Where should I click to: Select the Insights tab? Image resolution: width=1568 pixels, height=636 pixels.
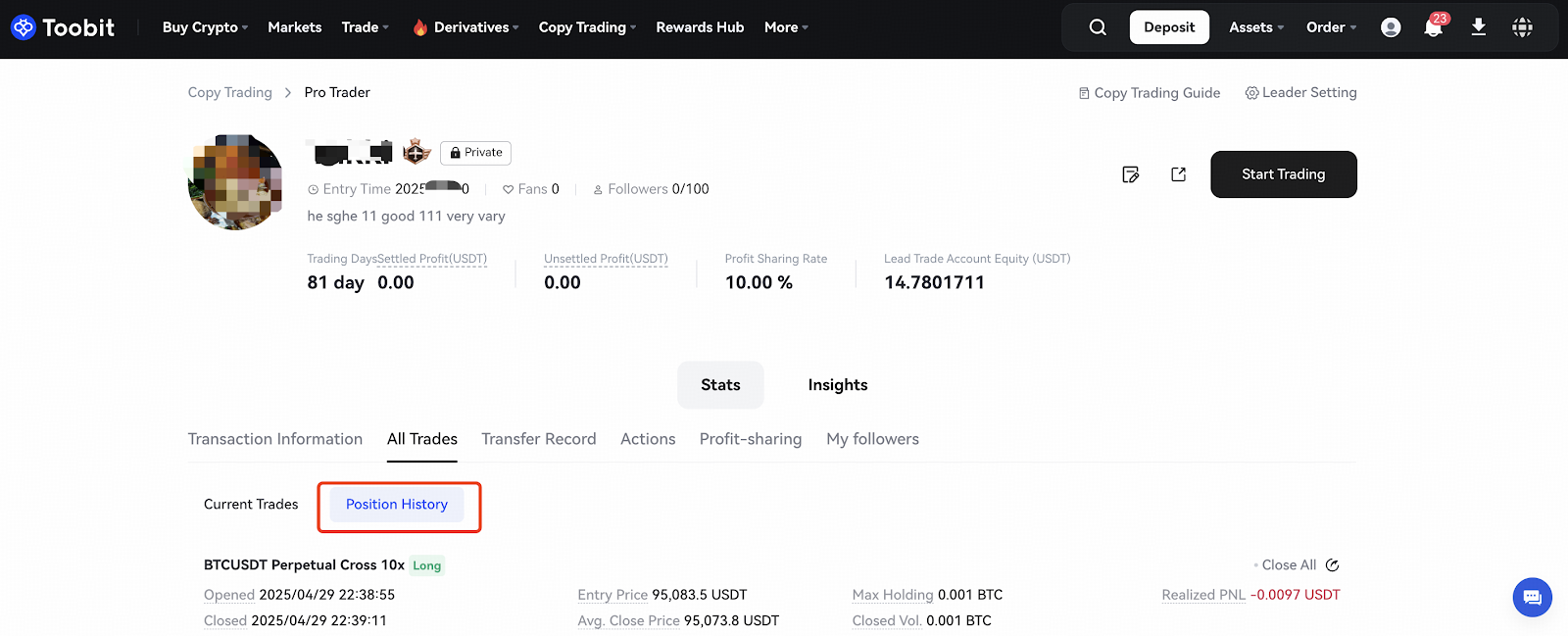[x=837, y=385]
